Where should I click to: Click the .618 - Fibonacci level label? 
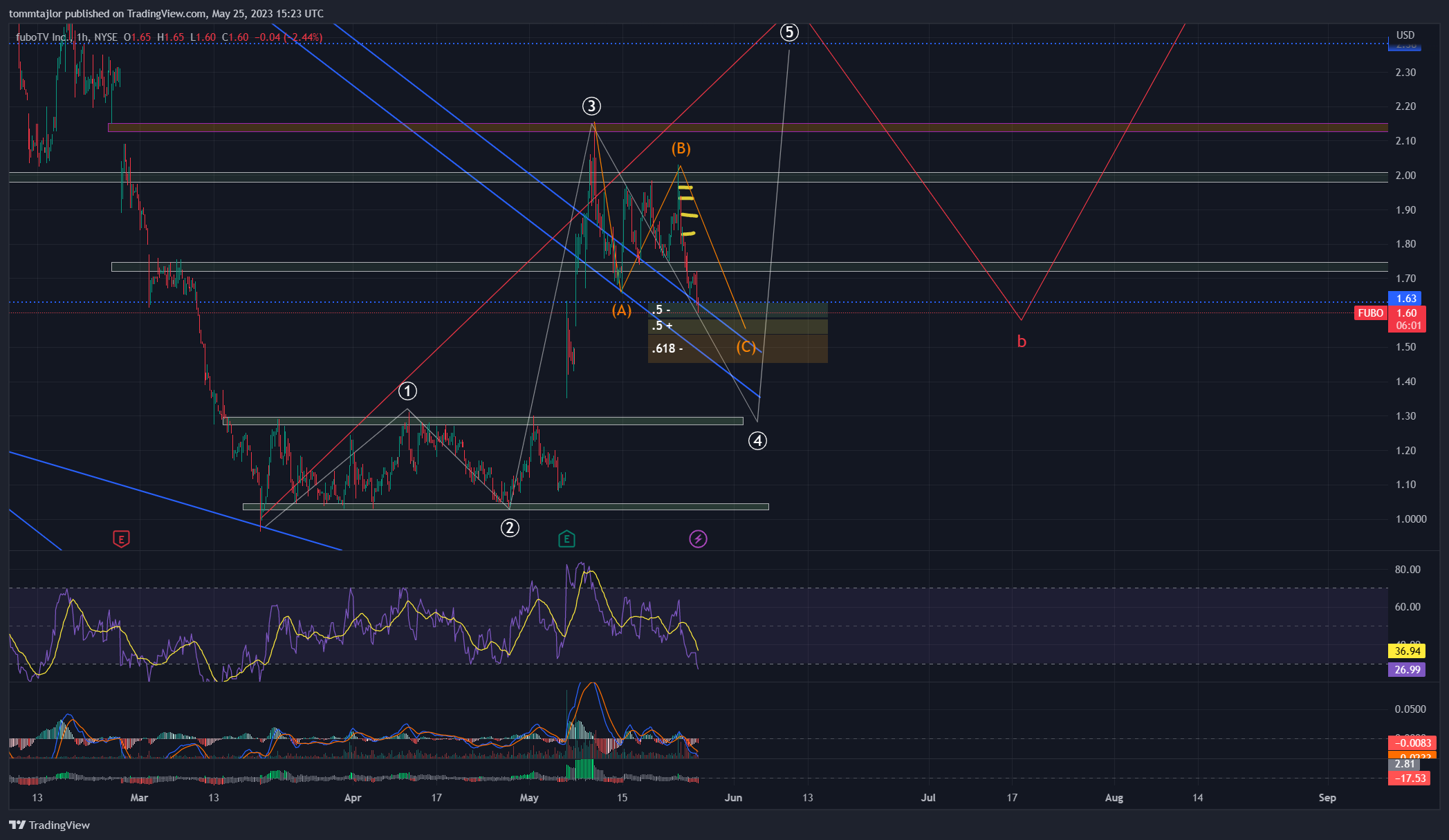[x=667, y=348]
